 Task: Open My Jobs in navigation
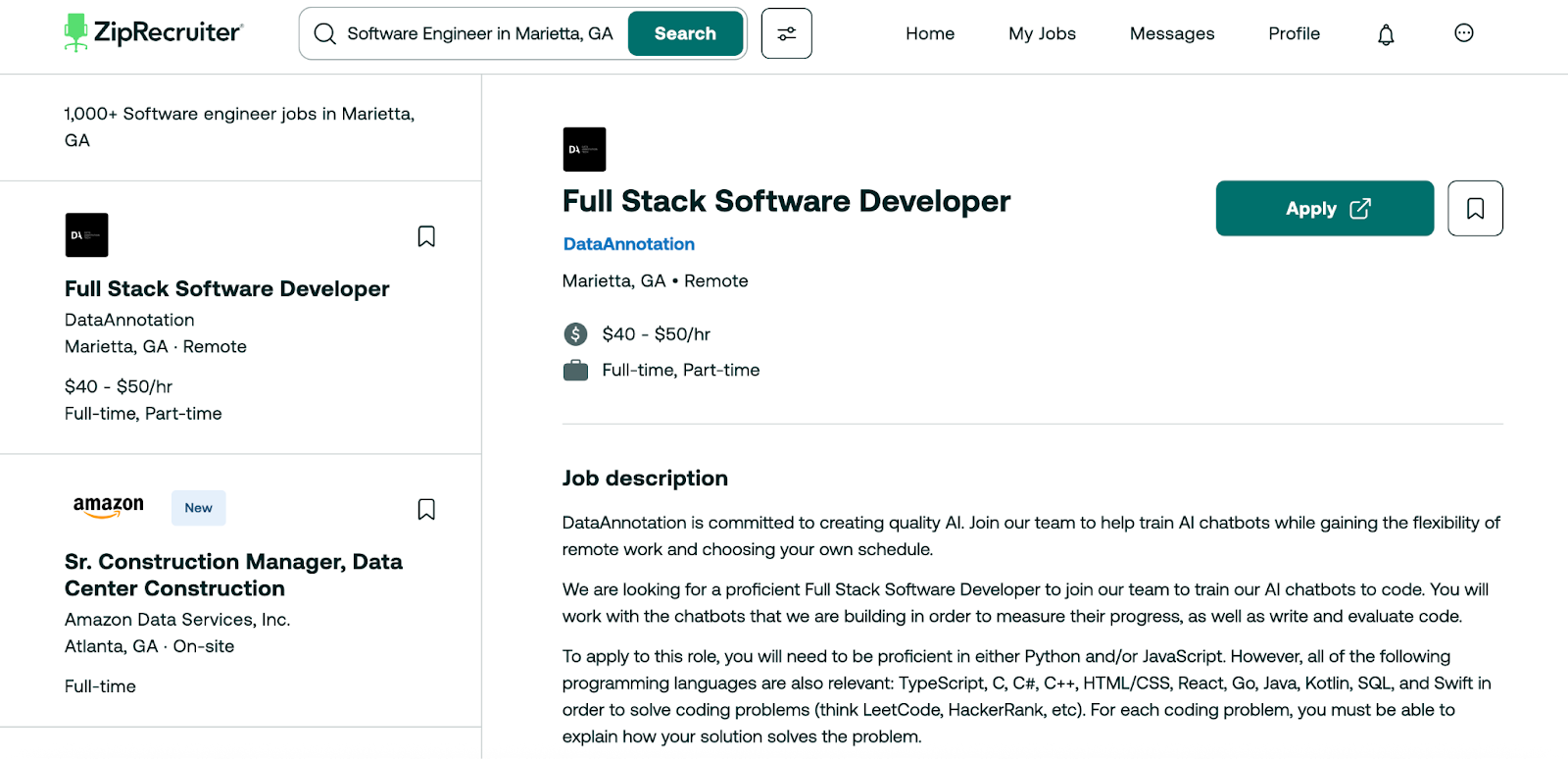(x=1042, y=33)
